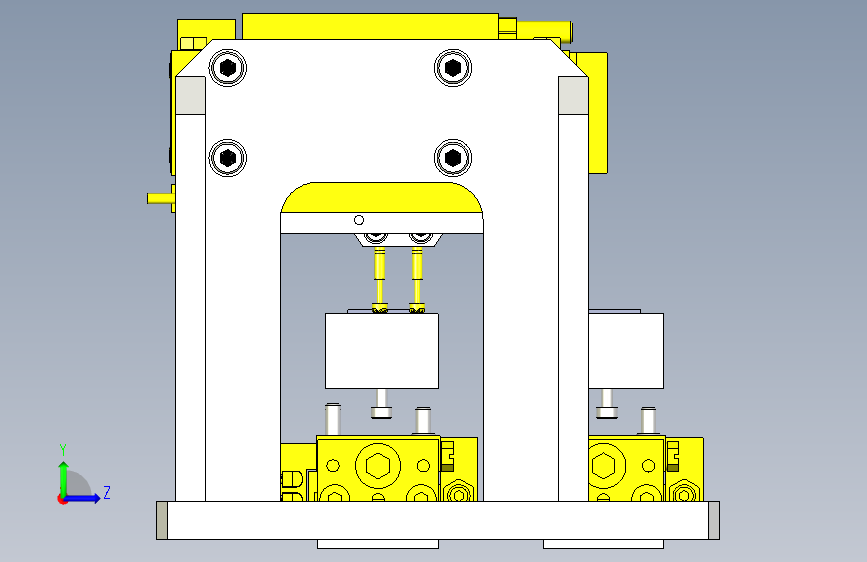Select the yellow dome-shaped part in the arch
867x562 pixels.
382,197
